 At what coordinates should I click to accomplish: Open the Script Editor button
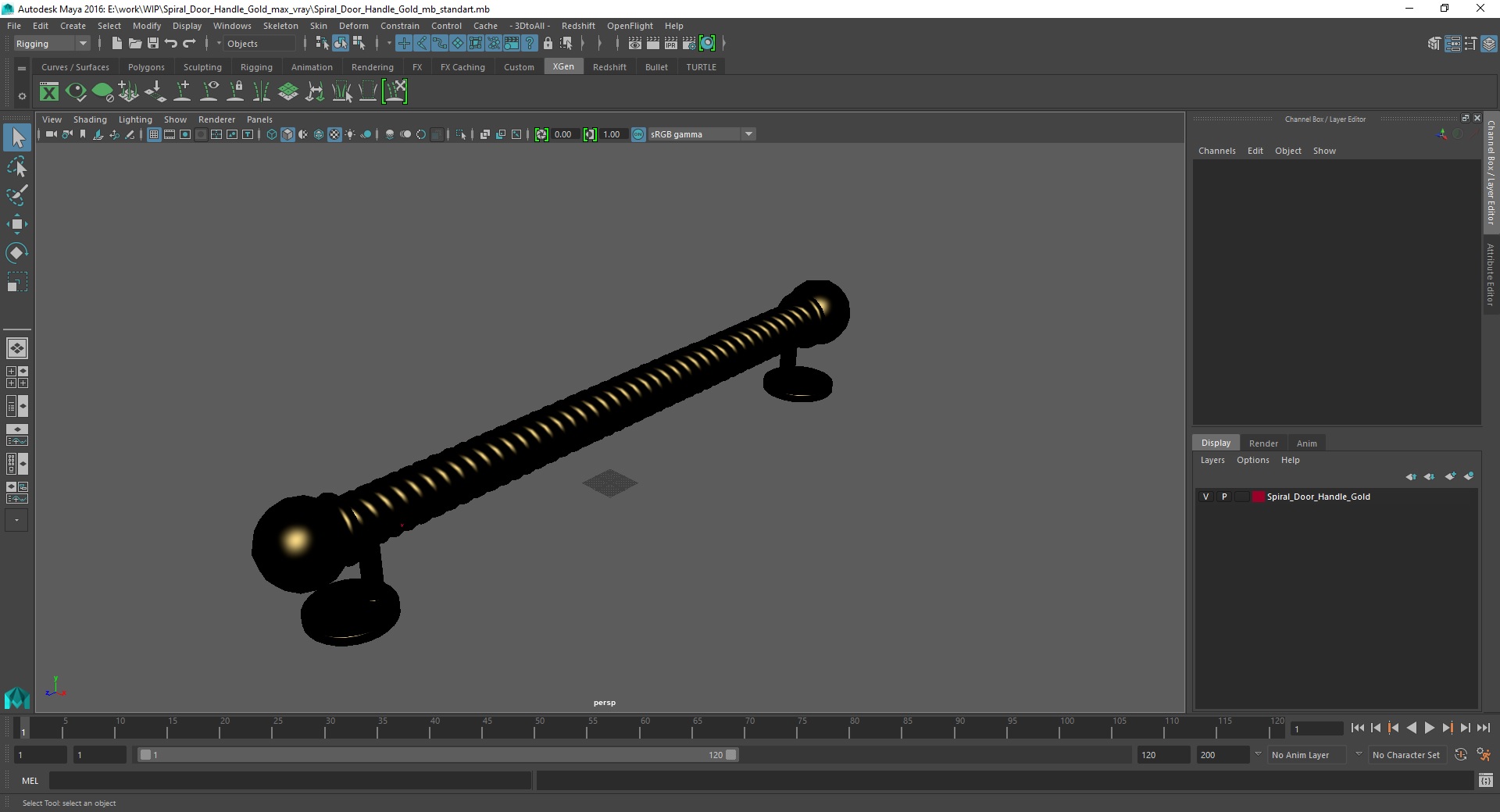tap(1485, 780)
